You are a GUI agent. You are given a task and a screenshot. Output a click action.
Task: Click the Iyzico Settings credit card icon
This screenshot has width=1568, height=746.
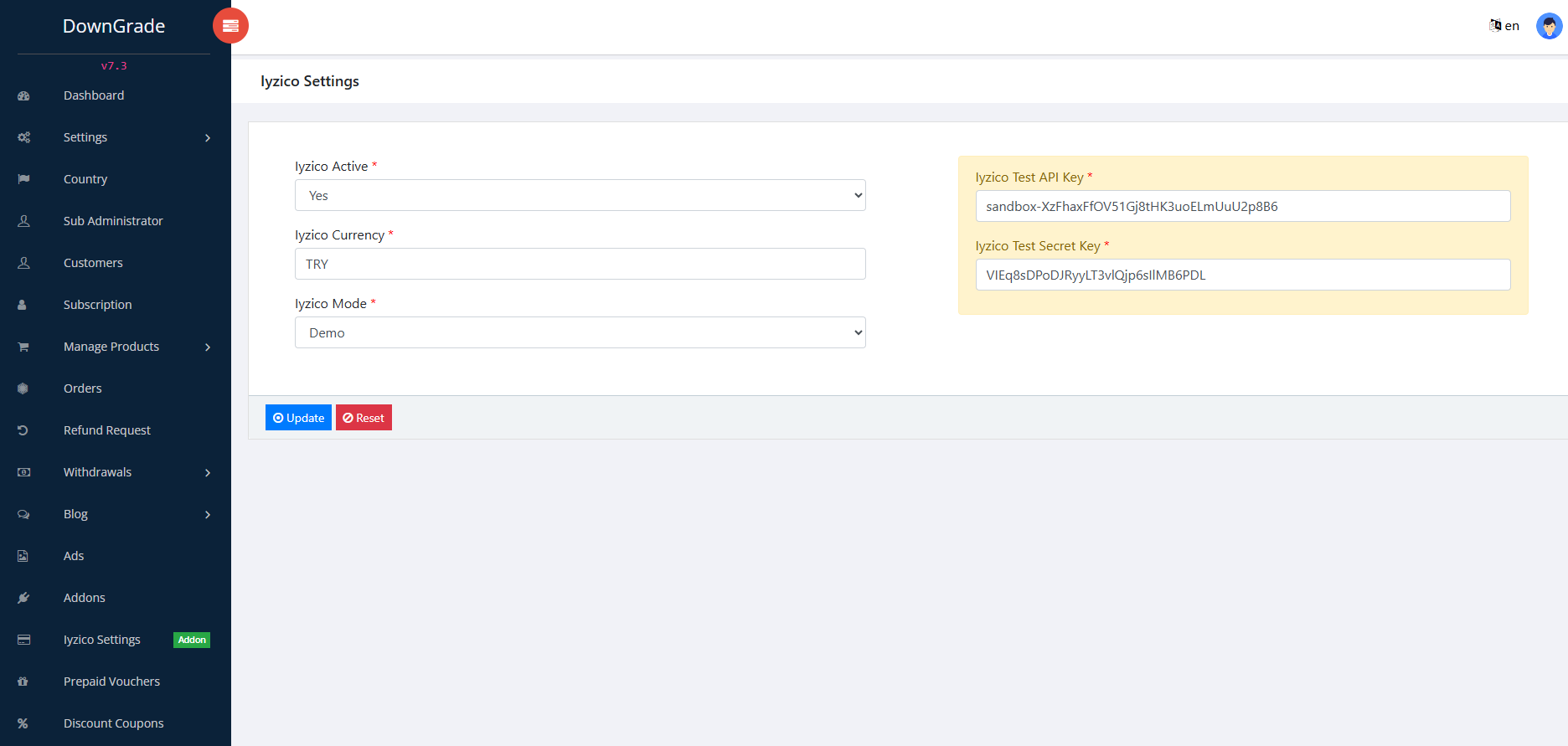click(x=23, y=640)
